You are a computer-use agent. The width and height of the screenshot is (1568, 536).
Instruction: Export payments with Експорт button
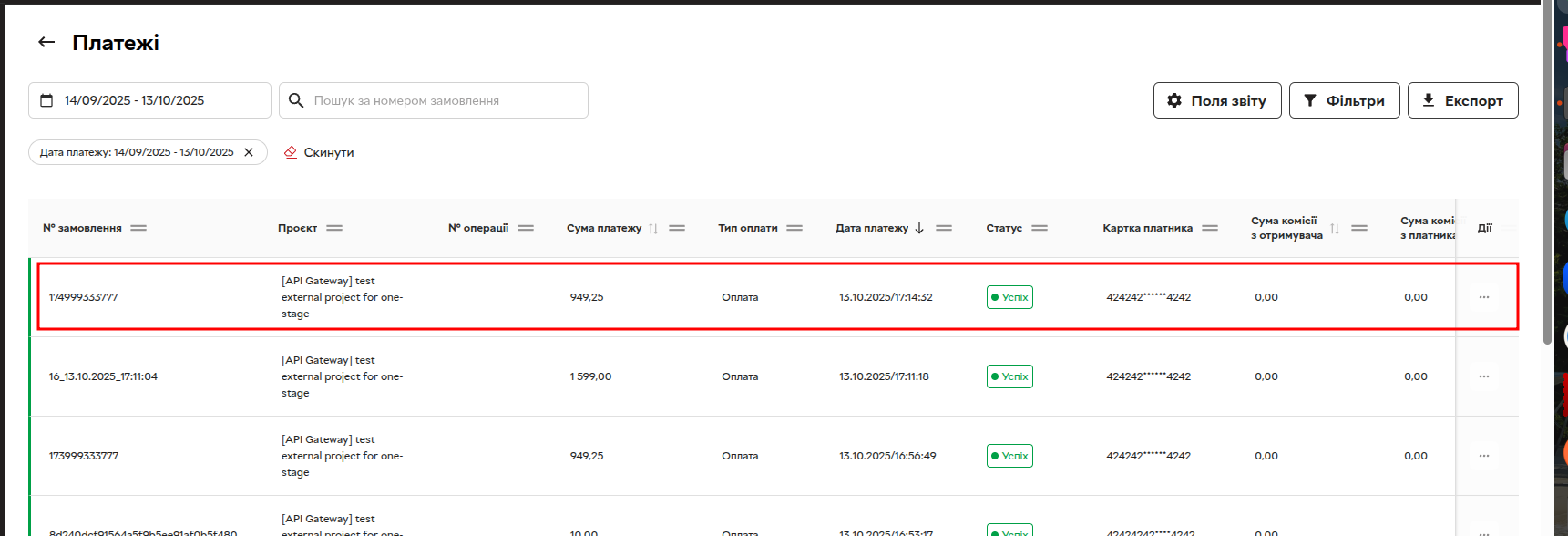pyautogui.click(x=1462, y=100)
